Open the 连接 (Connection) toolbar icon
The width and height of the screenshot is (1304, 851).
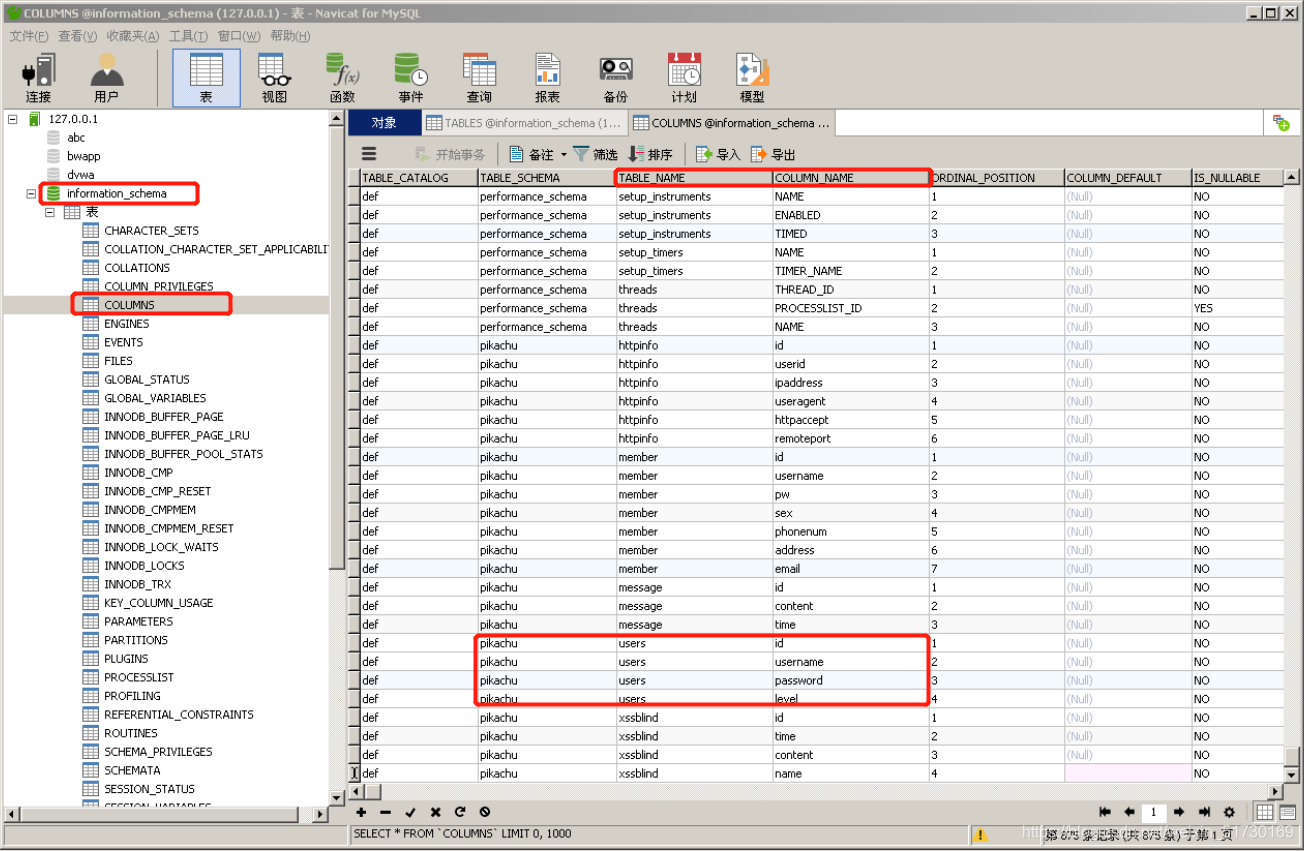39,78
